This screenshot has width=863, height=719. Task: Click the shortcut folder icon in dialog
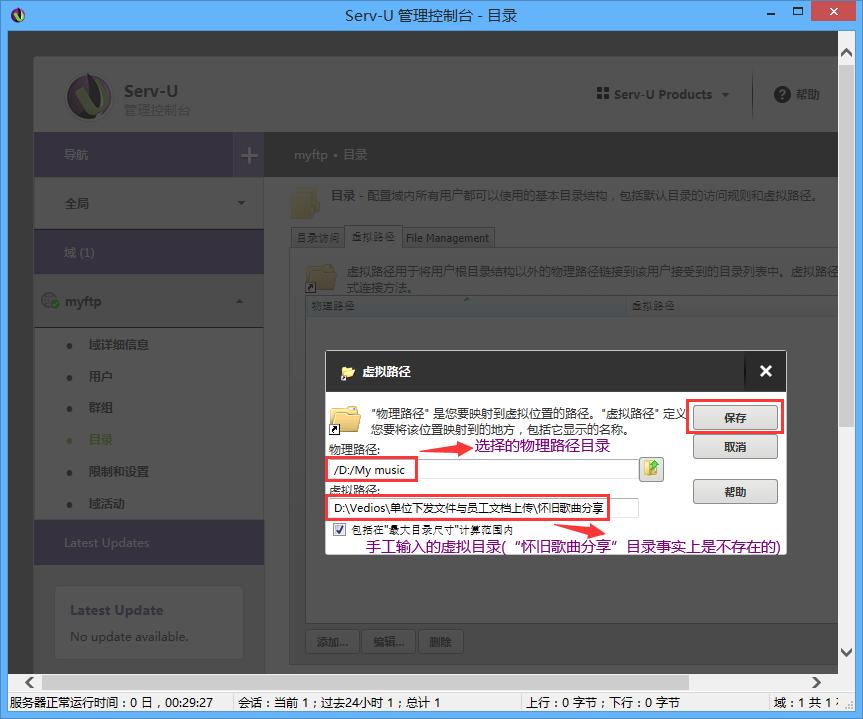pyautogui.click(x=345, y=420)
